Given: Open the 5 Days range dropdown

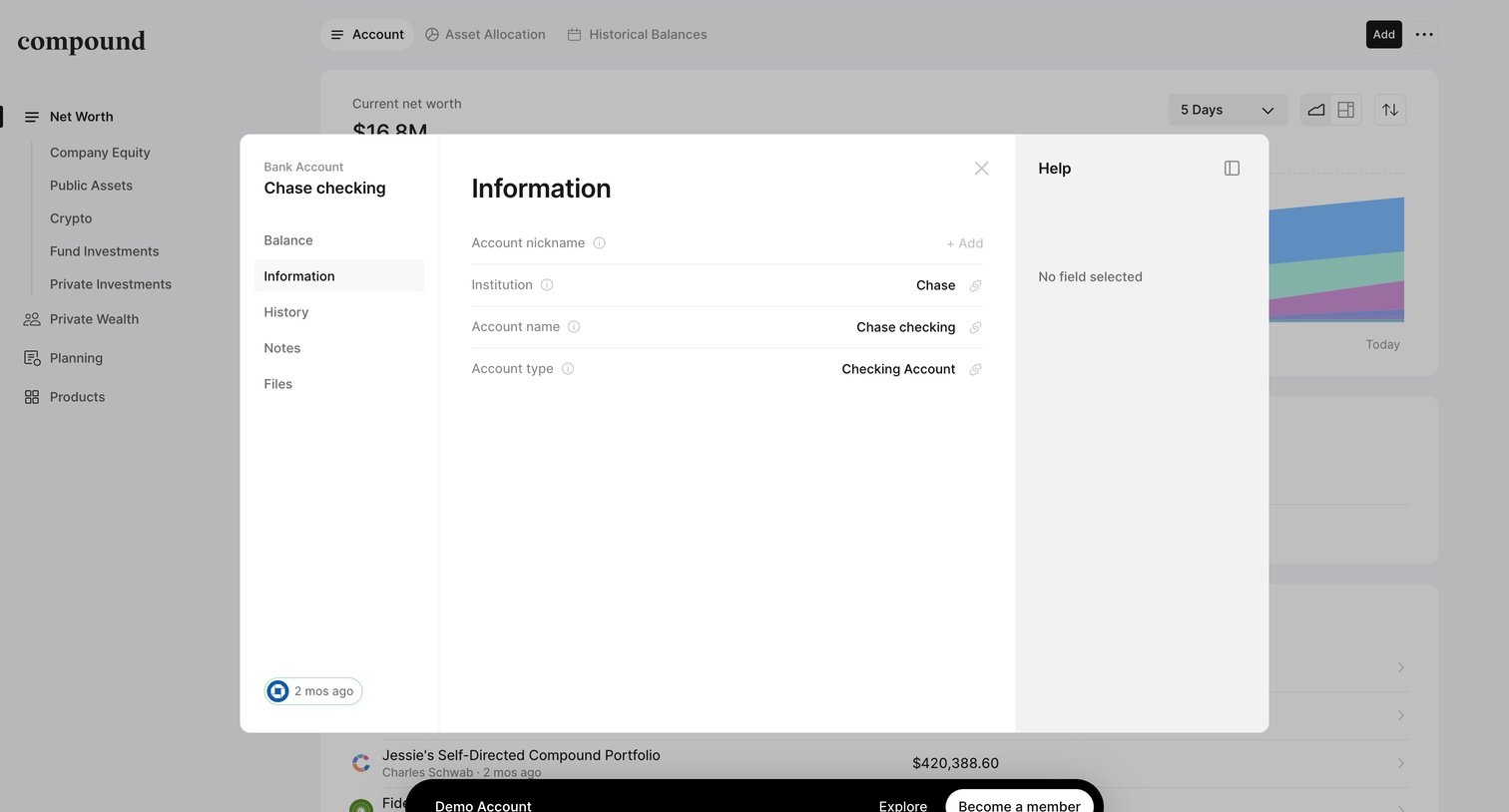Looking at the screenshot, I should [1228, 110].
